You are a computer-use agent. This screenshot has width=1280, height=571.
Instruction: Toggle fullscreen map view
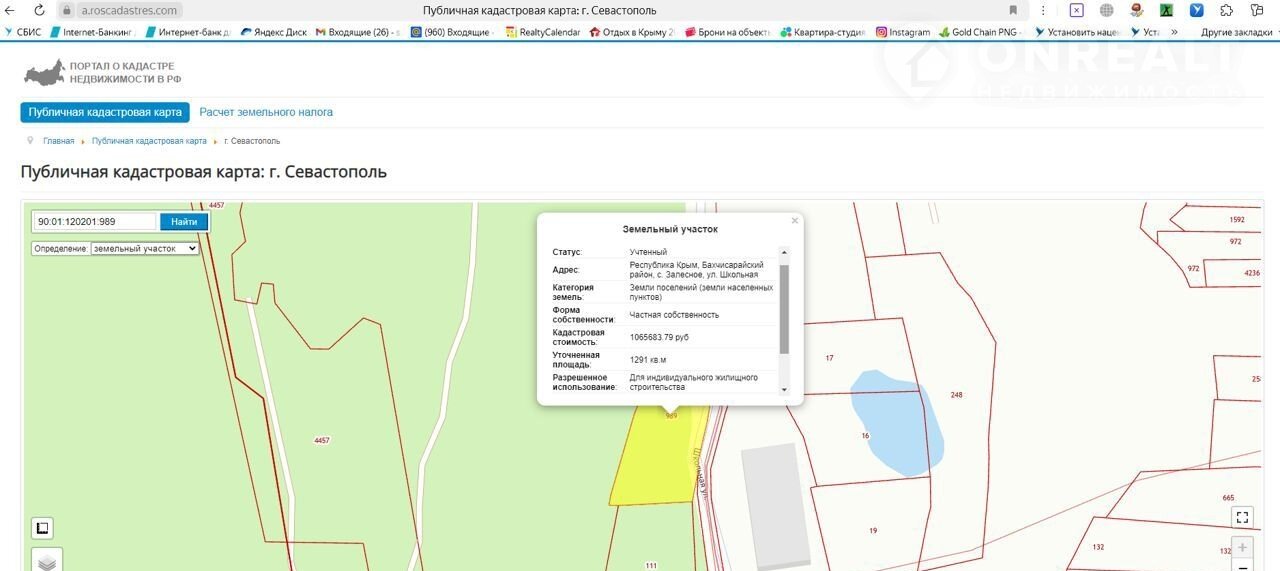[1242, 517]
